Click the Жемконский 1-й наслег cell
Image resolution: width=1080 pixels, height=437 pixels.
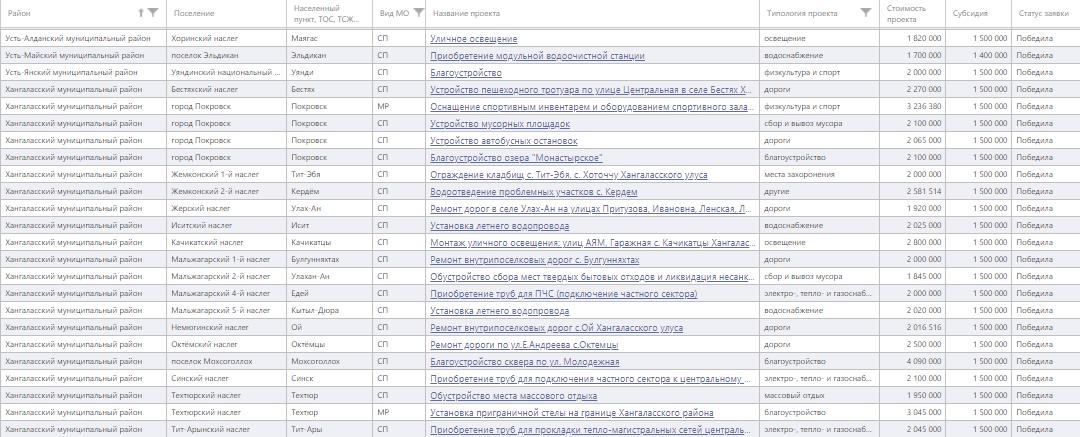click(227, 174)
